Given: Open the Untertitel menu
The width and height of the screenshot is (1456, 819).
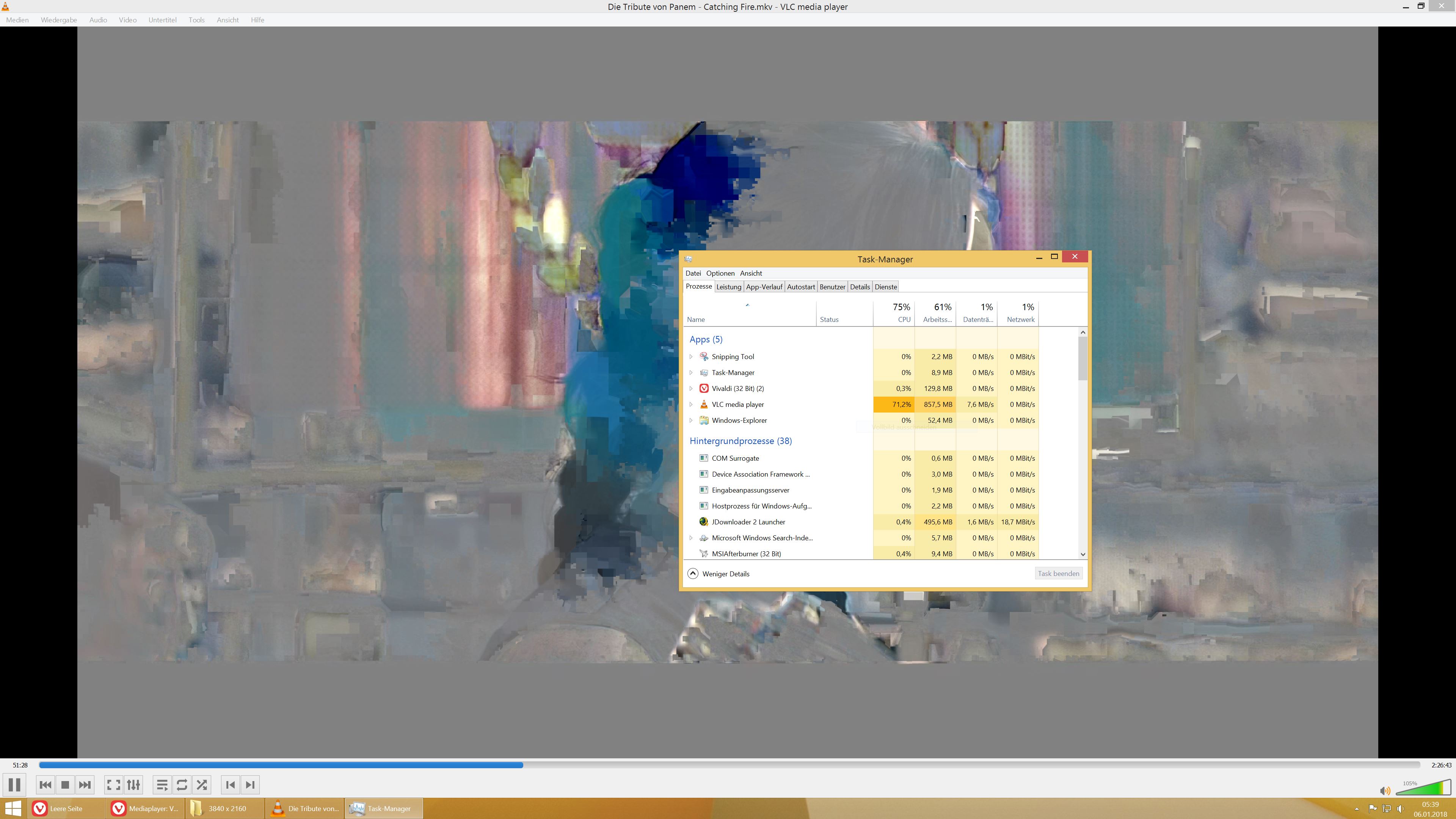Looking at the screenshot, I should [x=162, y=20].
